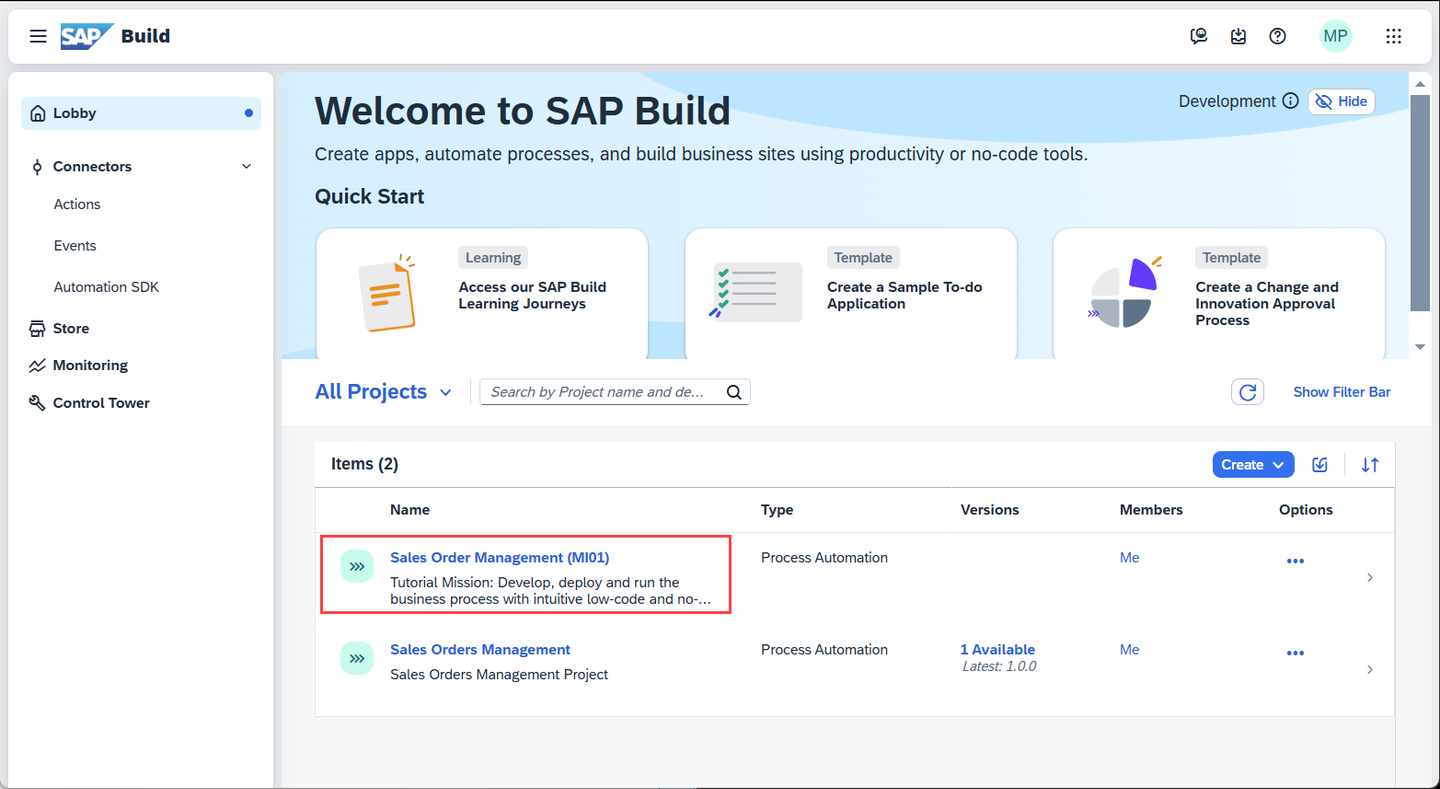This screenshot has height=789, width=1440.
Task: Click the Sales Orders Management process icon
Action: point(357,658)
